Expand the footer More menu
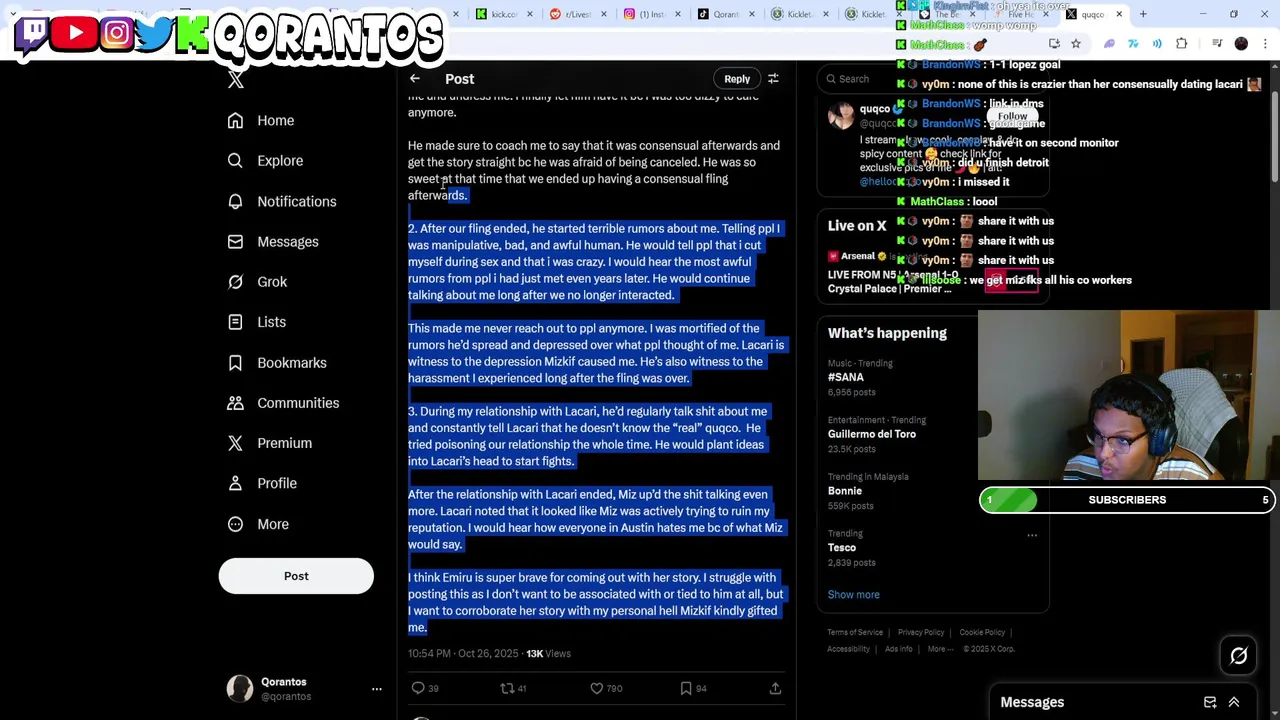 tap(939, 649)
